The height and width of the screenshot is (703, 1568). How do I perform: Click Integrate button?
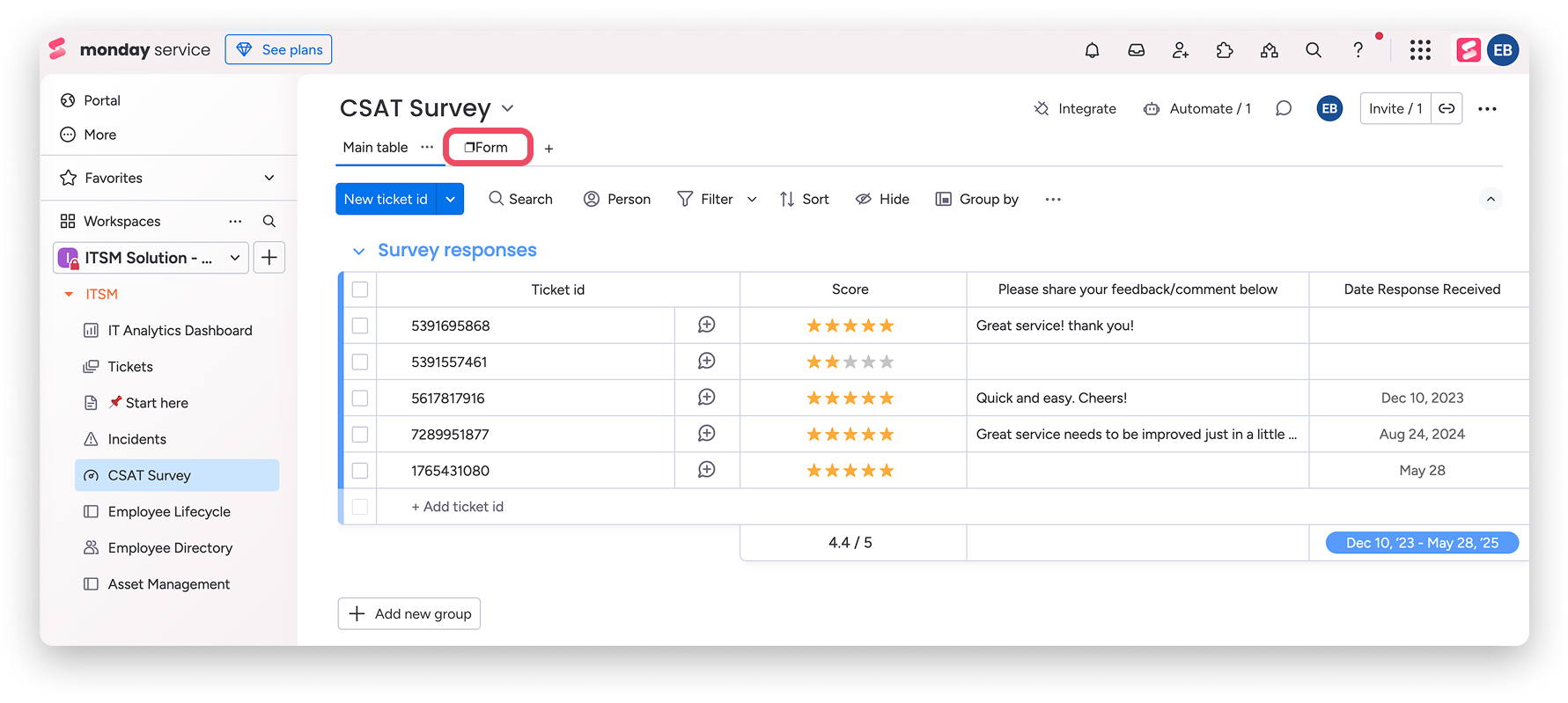1075,108
